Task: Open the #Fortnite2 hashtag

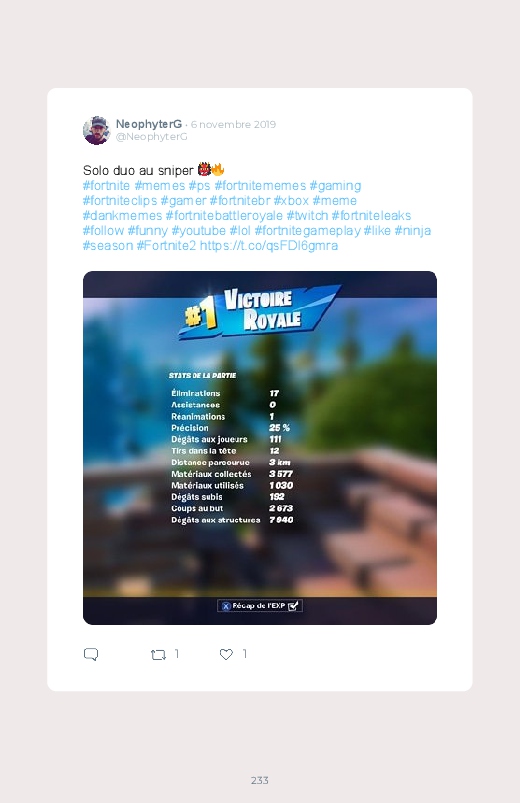Action: pyautogui.click(x=166, y=245)
